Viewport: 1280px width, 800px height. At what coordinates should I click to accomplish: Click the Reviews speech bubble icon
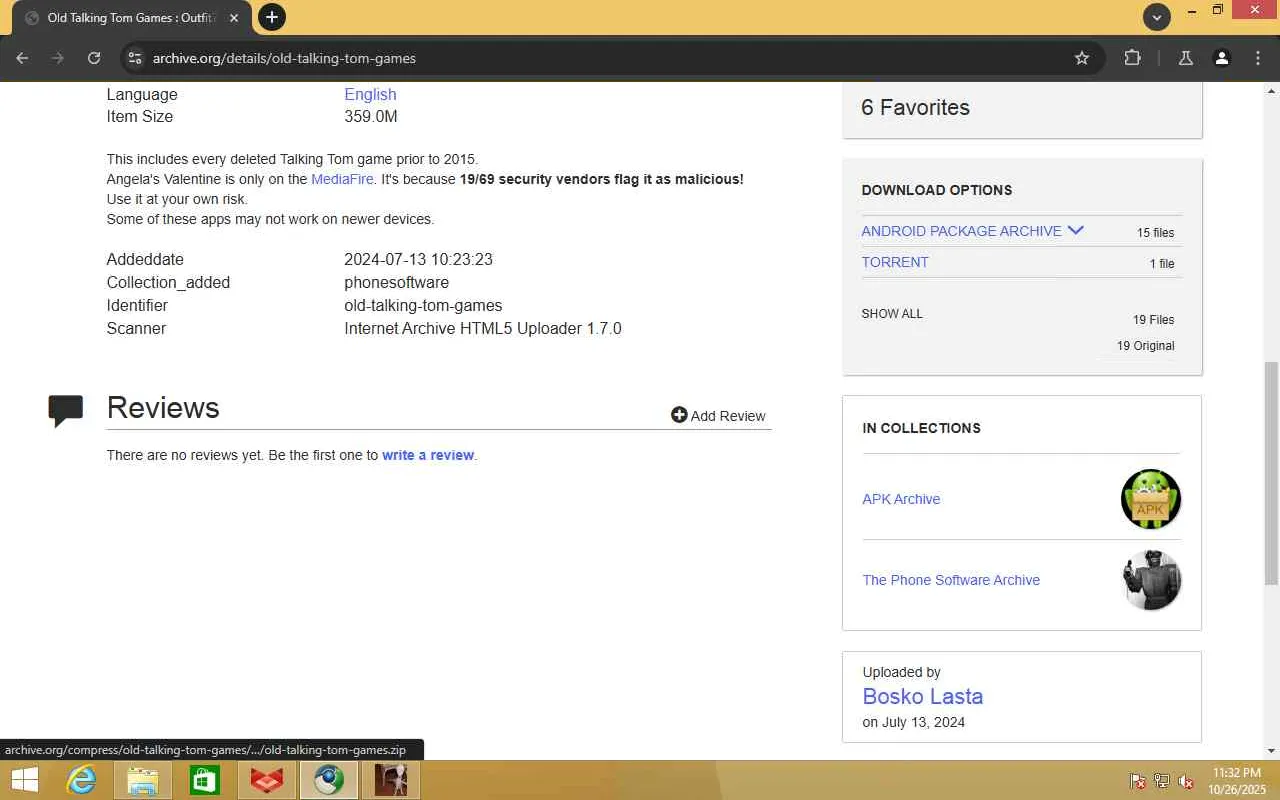point(66,410)
